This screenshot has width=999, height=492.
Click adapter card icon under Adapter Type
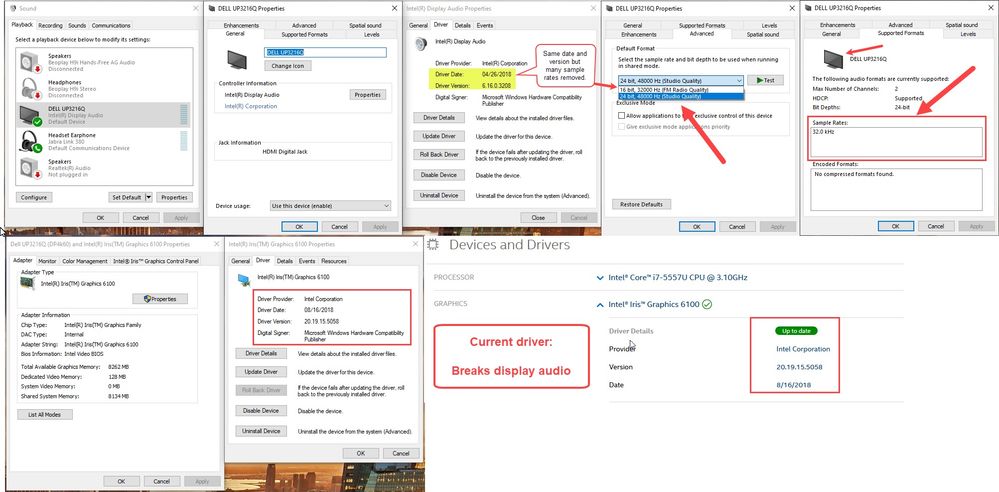click(x=27, y=283)
